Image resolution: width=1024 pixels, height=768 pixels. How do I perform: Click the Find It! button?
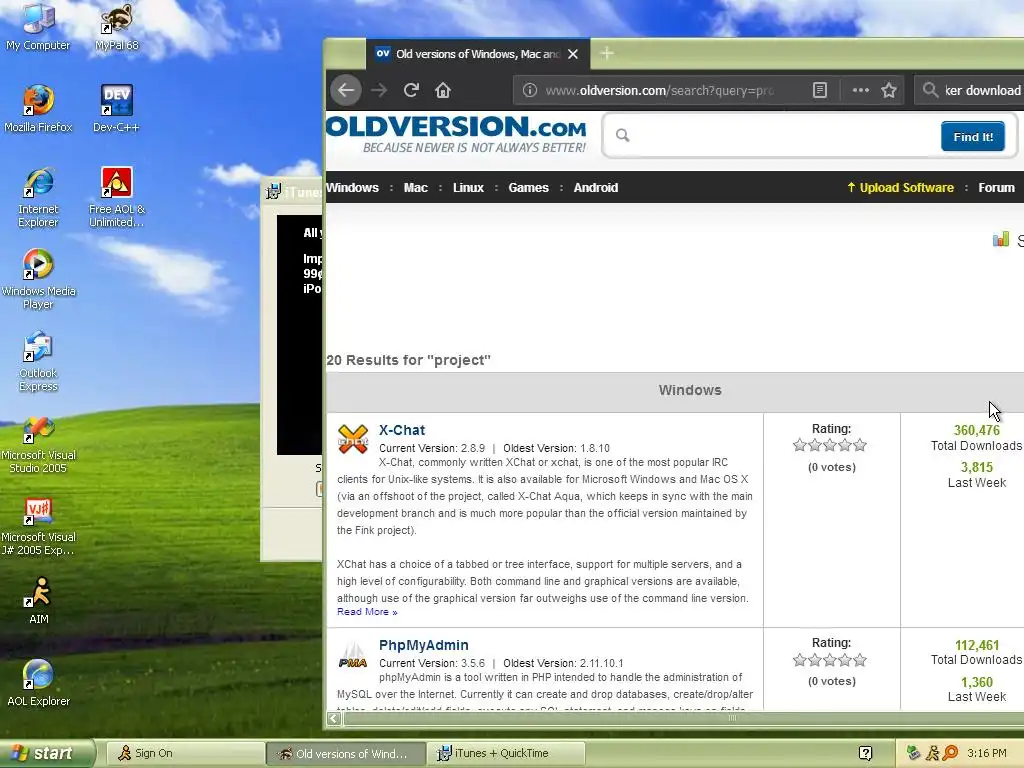click(972, 136)
